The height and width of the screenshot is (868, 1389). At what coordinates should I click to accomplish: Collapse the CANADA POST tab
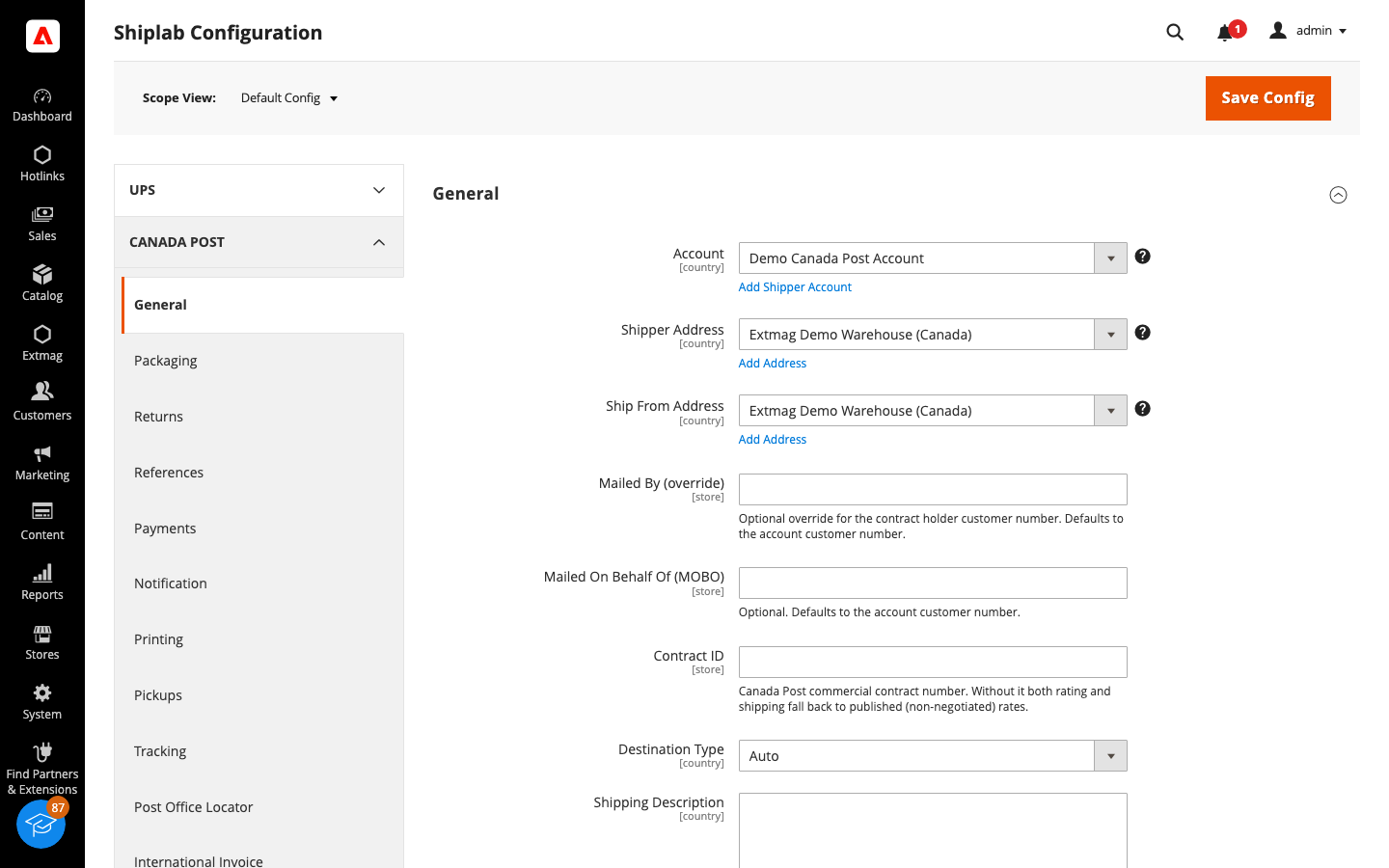[x=259, y=242]
